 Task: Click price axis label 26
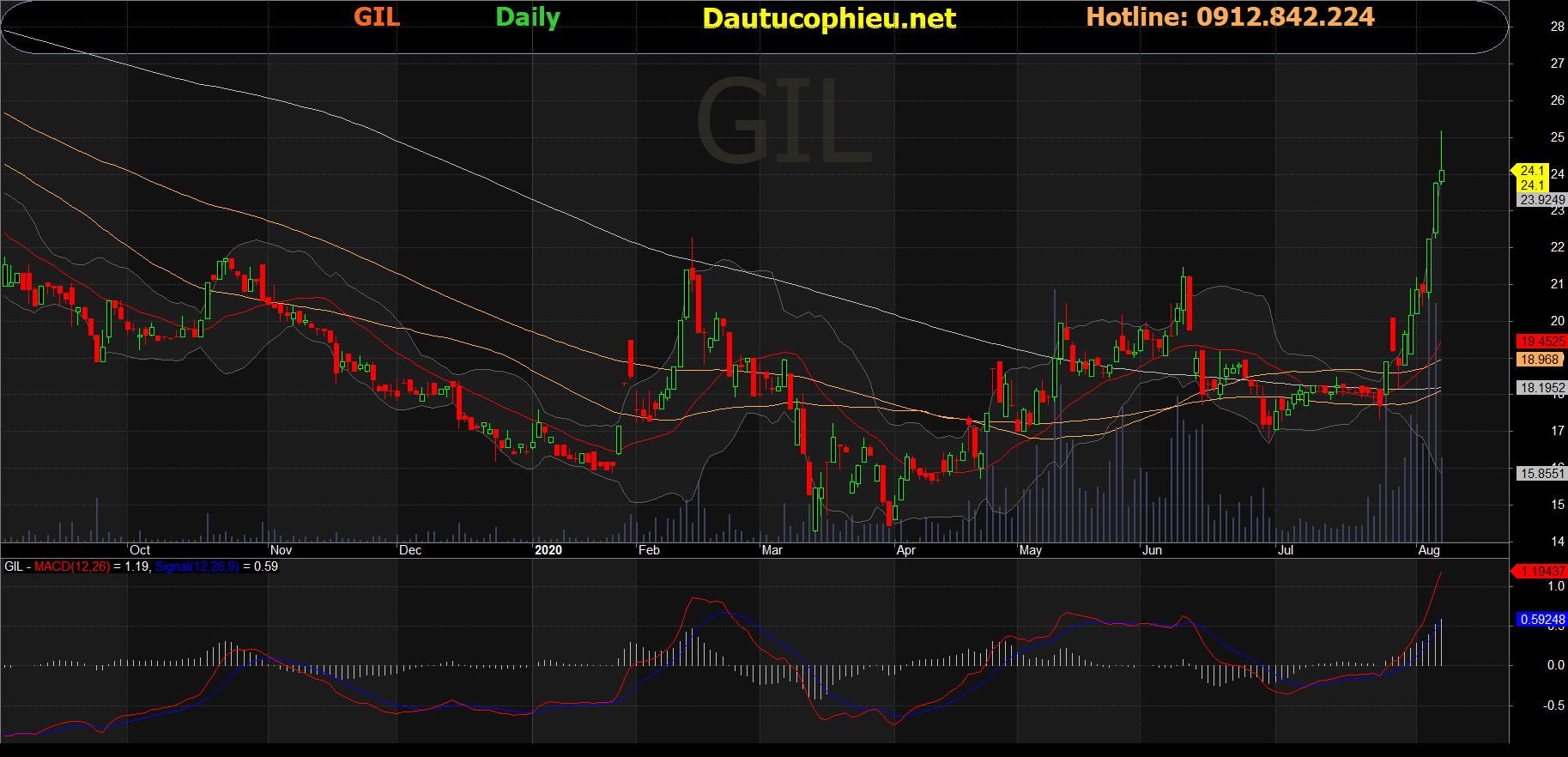(1558, 100)
